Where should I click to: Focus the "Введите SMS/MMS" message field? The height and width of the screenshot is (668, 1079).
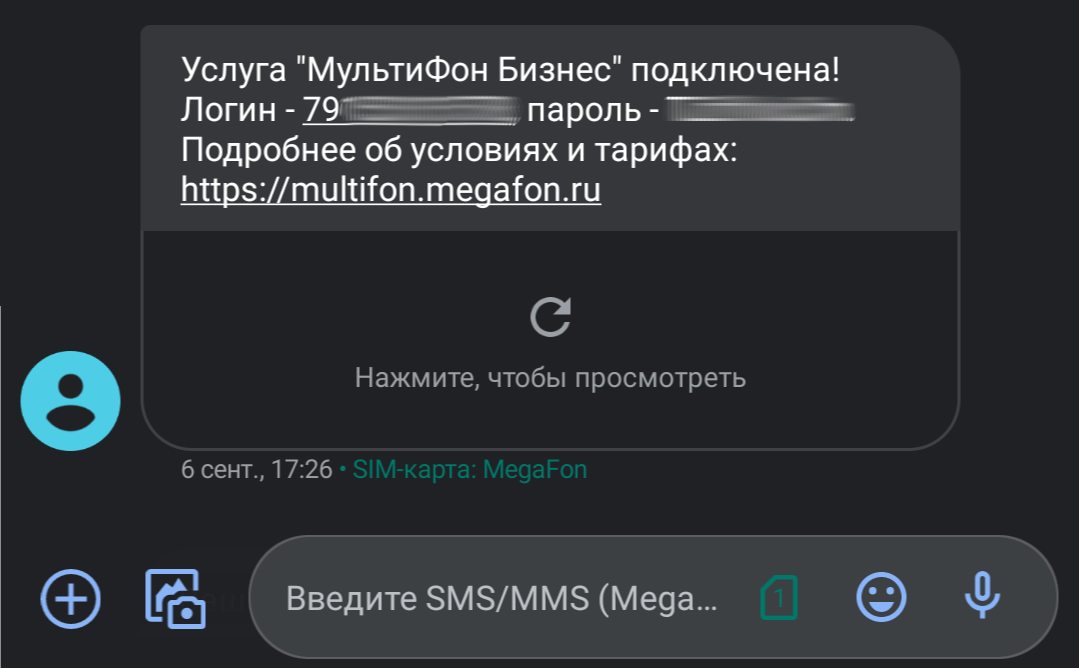point(500,598)
